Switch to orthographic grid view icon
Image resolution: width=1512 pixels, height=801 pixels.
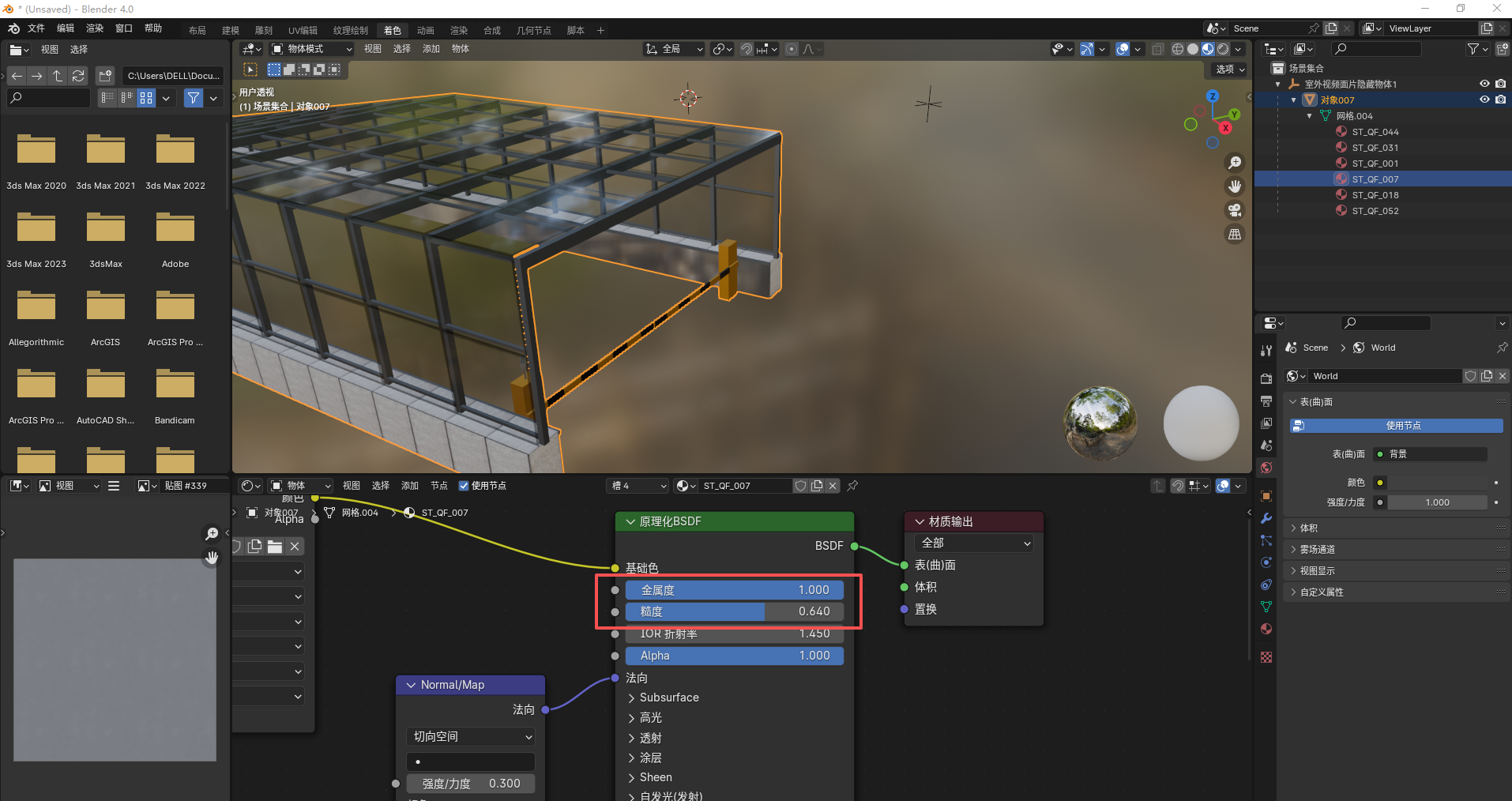1234,235
